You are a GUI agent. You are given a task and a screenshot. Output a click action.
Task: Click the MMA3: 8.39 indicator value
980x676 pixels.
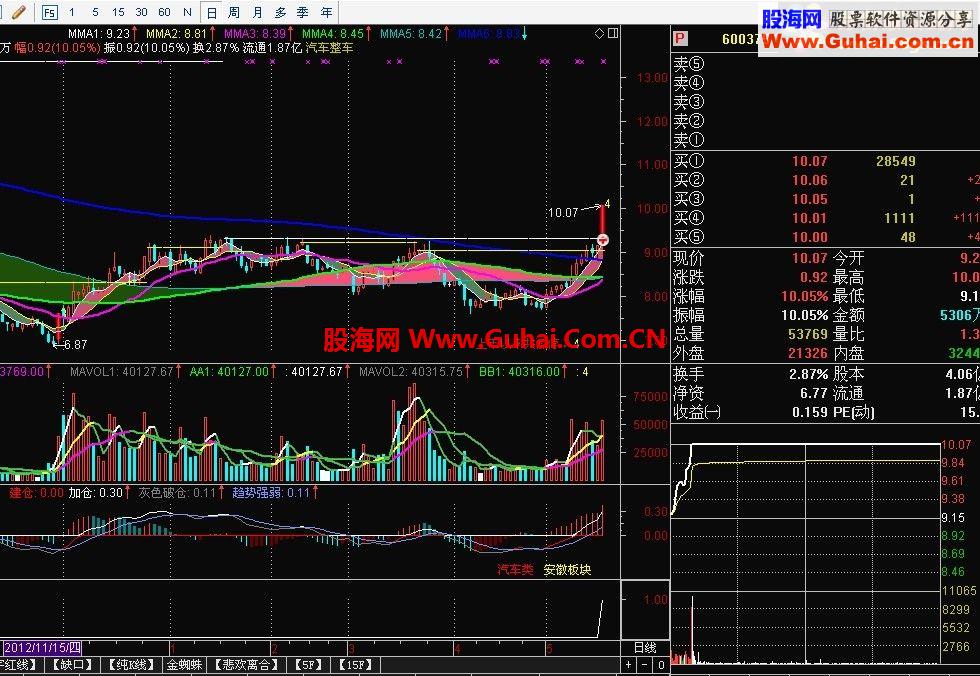coord(254,34)
